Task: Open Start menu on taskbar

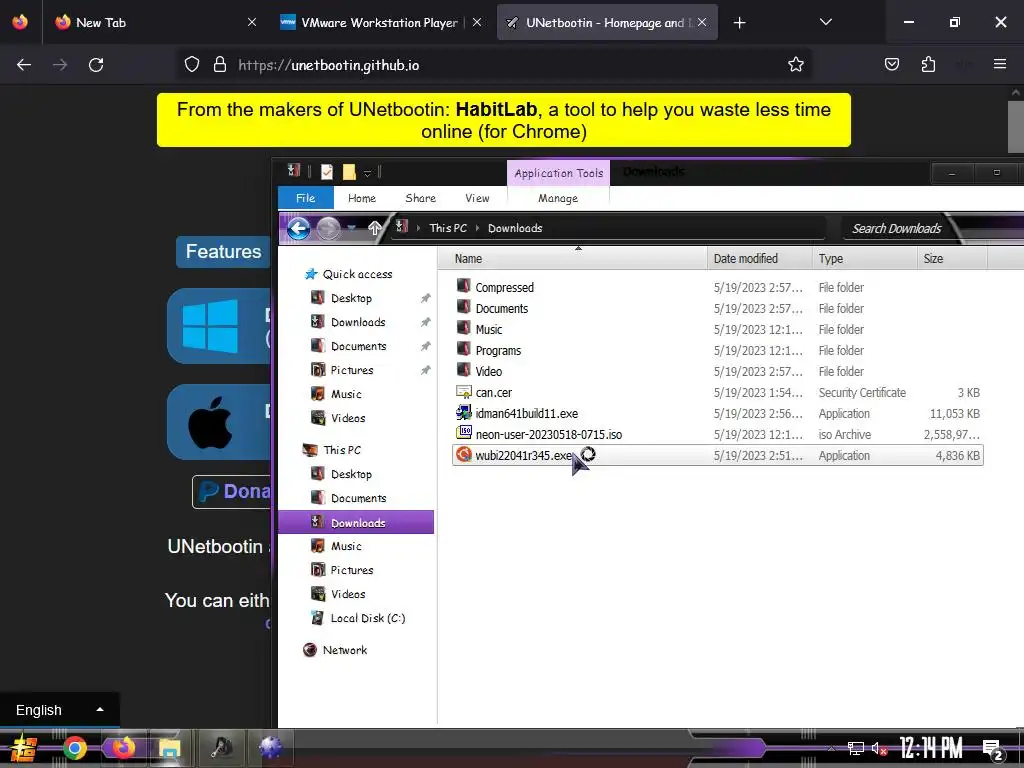Action: [x=24, y=748]
